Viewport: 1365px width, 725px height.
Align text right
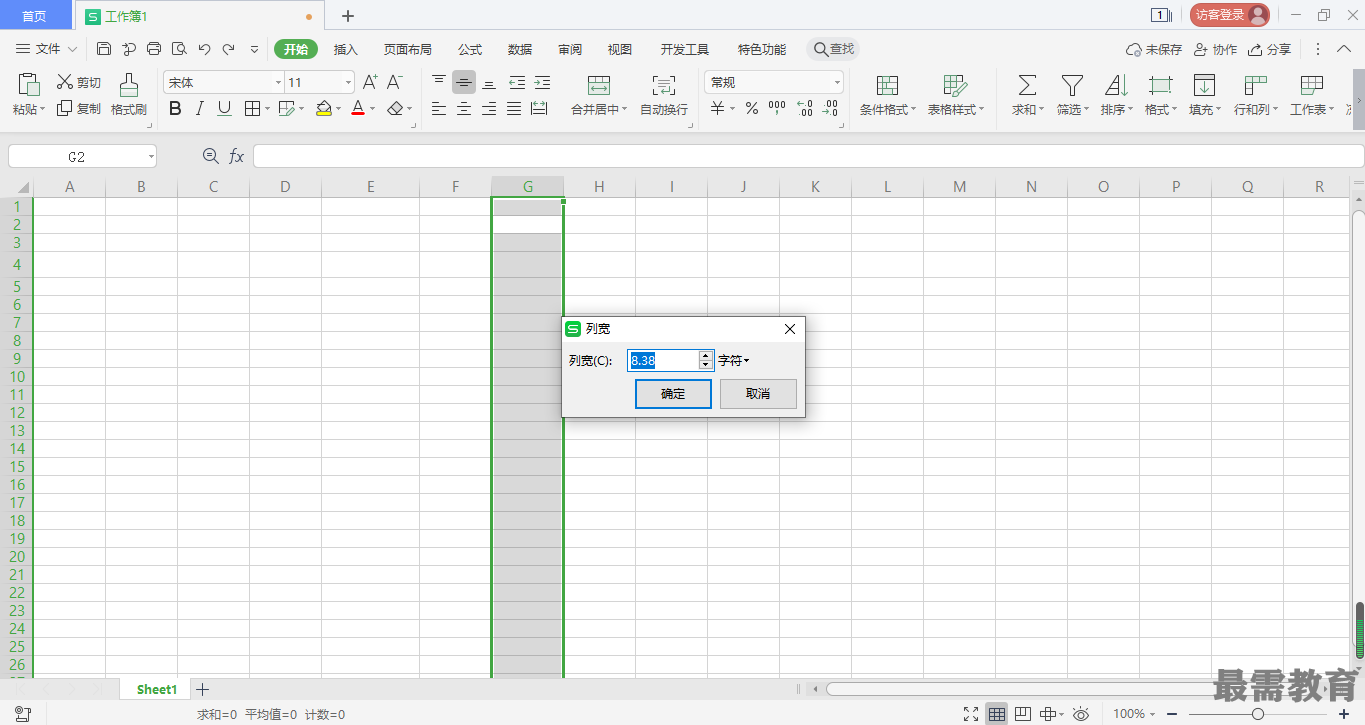click(x=489, y=109)
